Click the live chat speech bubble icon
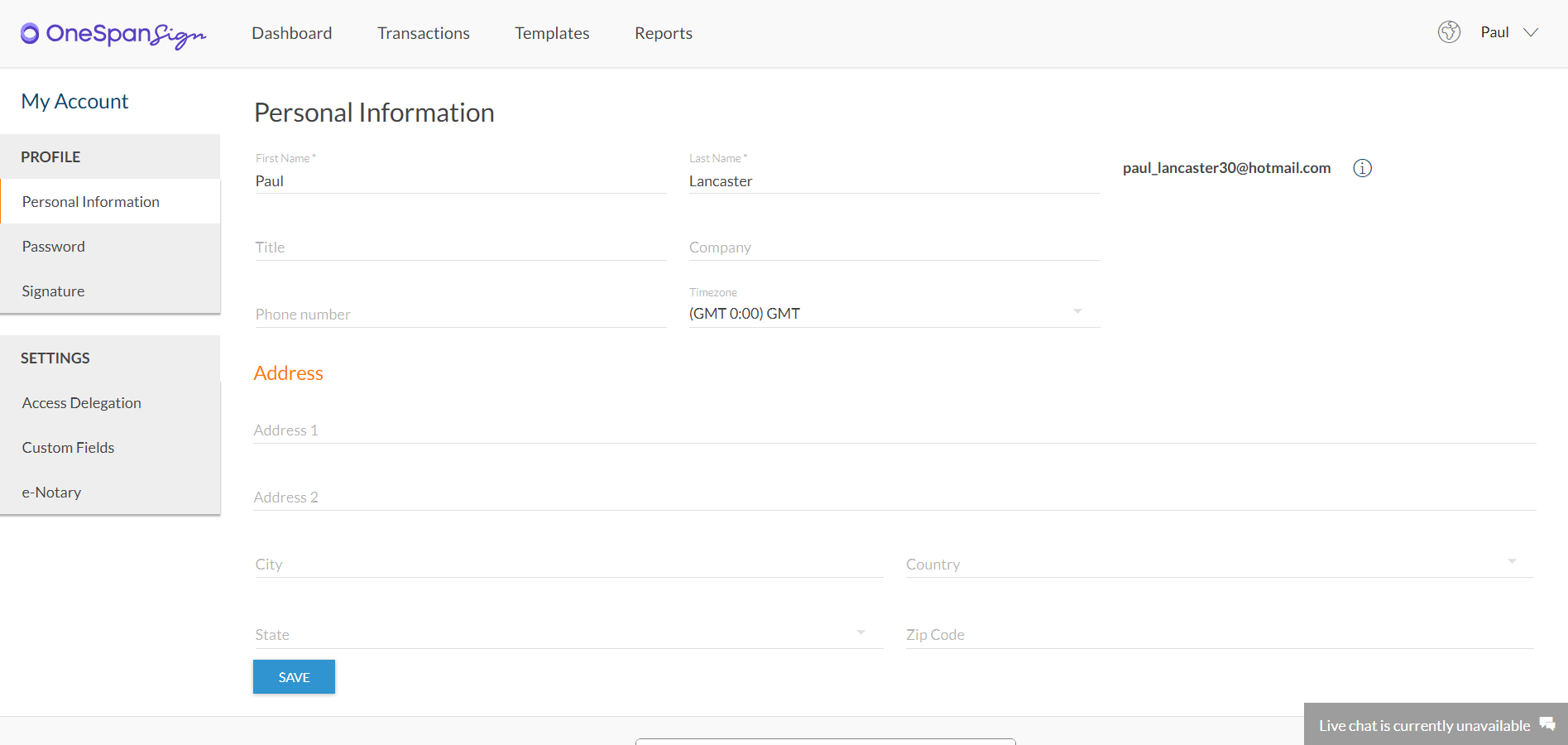 pos(1546,724)
